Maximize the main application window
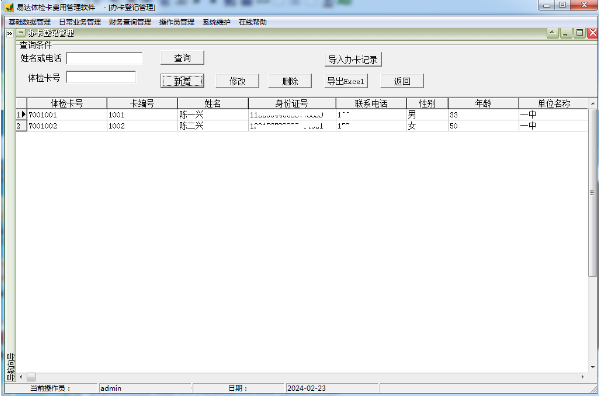This screenshot has width=599, height=398. 563,5
